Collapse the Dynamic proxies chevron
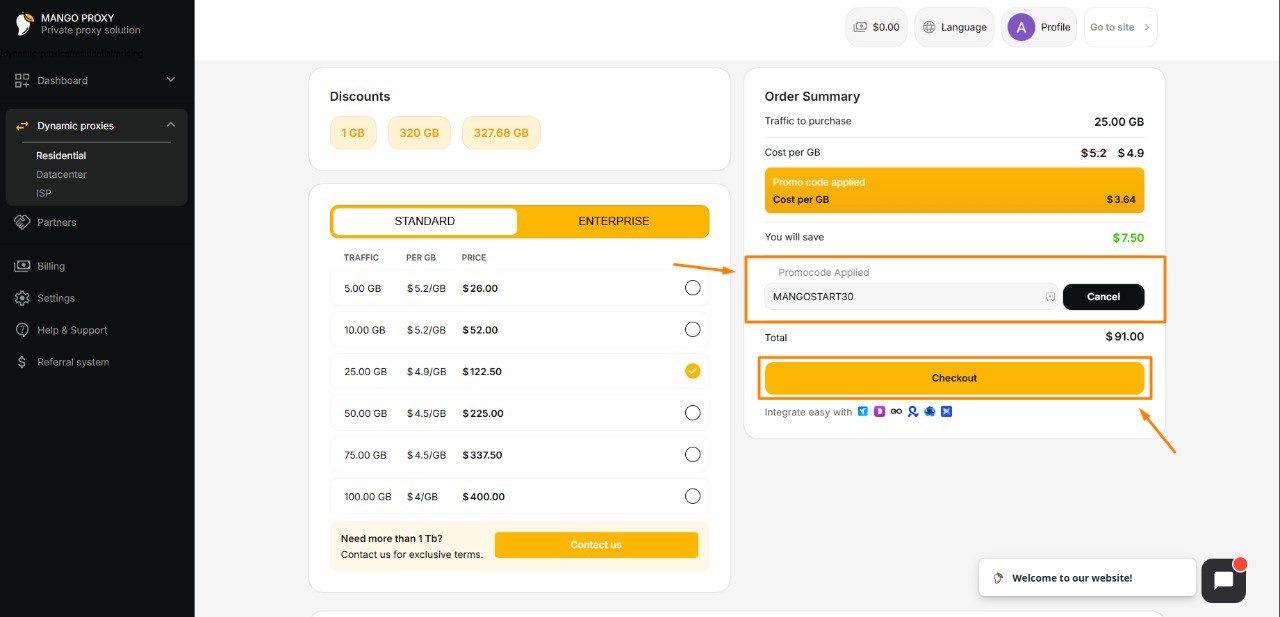Image resolution: width=1280 pixels, height=617 pixels. pos(170,125)
